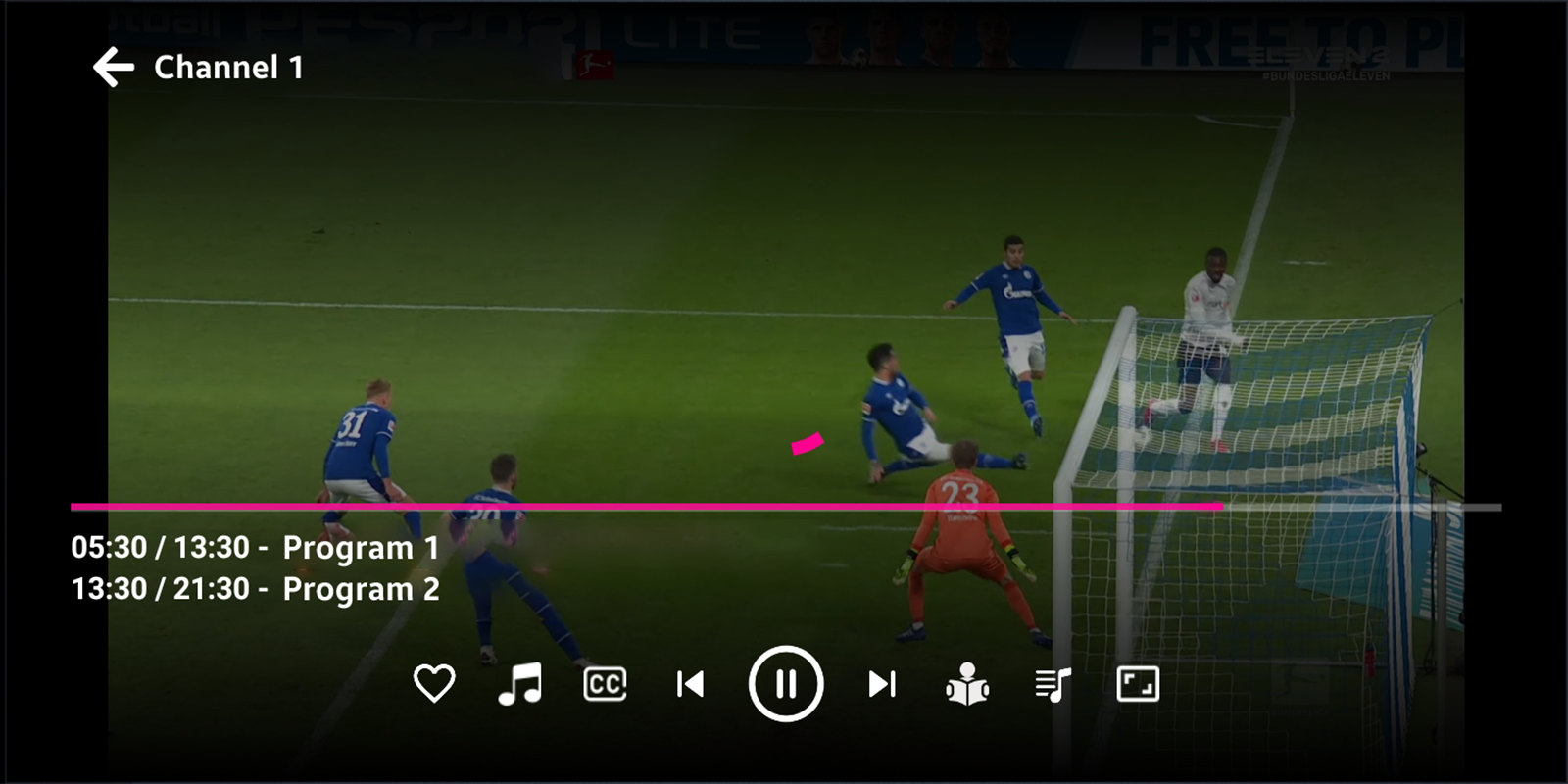
Task: Tap the goalkeeper in the video to hide controls
Action: pos(965,549)
